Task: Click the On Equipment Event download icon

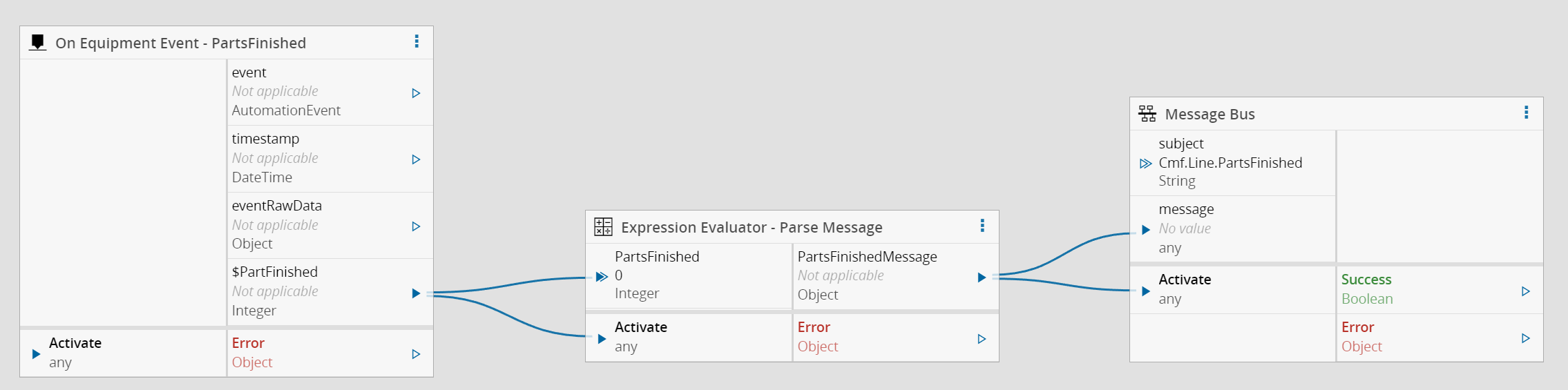Action: (x=38, y=43)
